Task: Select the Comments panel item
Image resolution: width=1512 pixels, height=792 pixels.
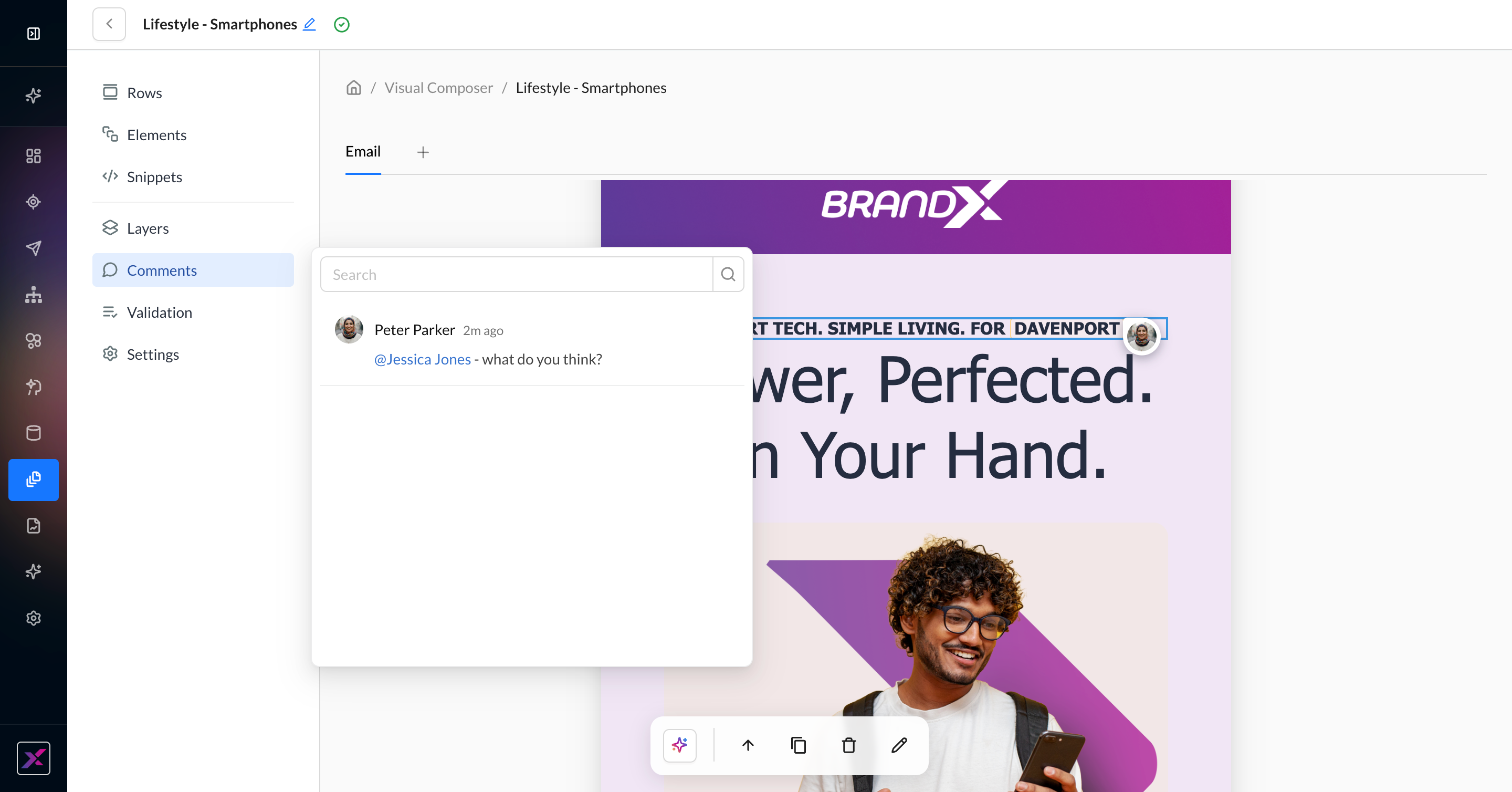Action: pos(193,270)
